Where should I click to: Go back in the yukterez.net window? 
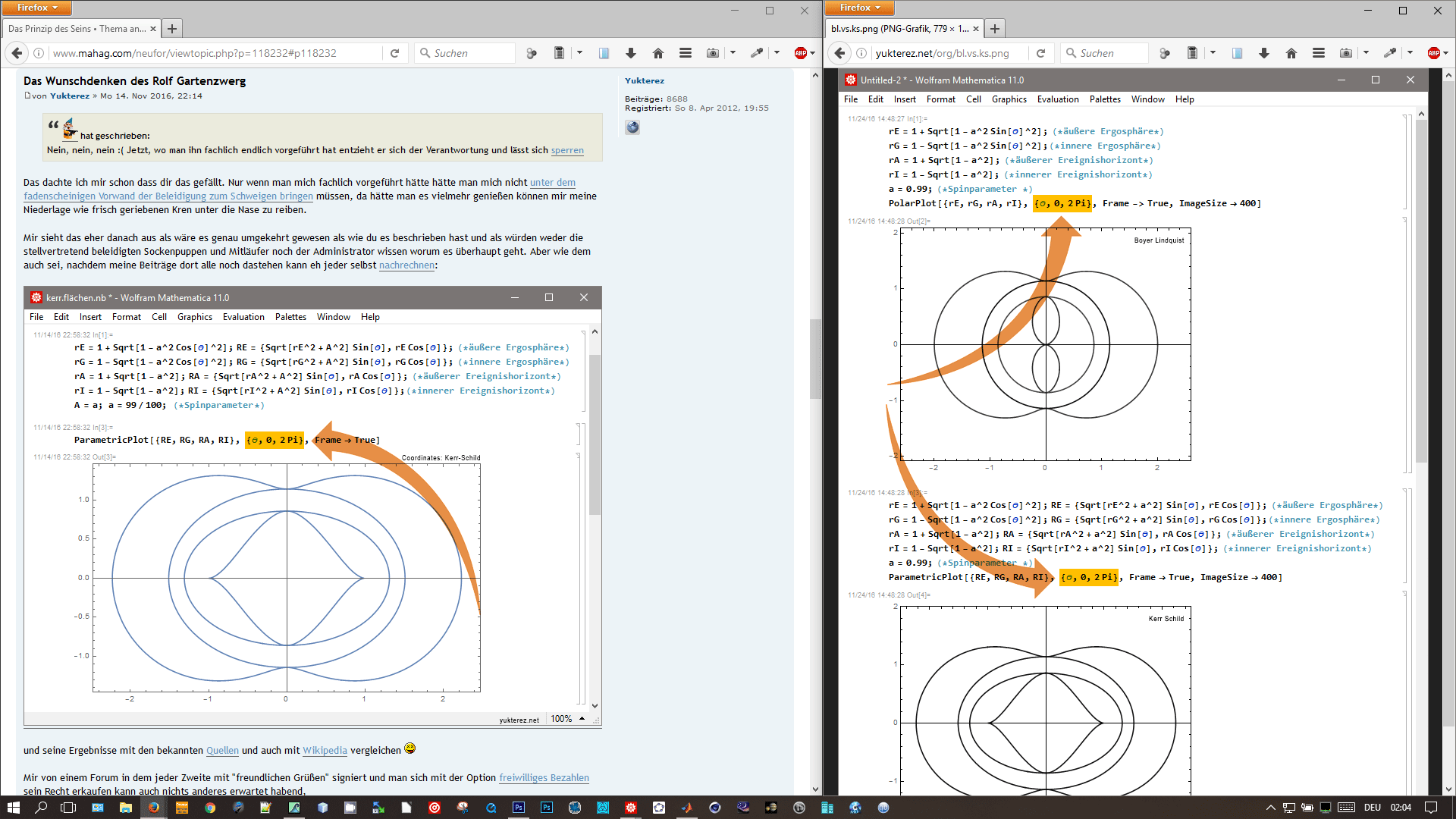click(x=839, y=53)
